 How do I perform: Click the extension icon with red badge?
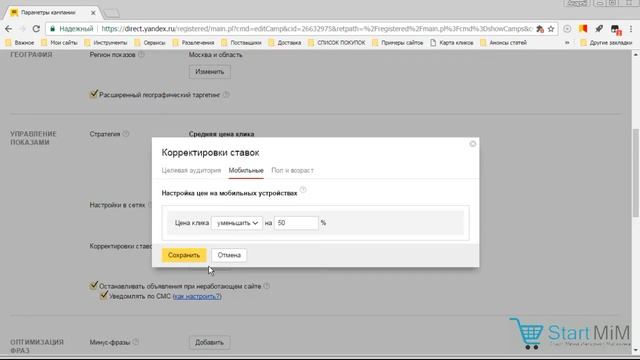pyautogui.click(x=616, y=29)
